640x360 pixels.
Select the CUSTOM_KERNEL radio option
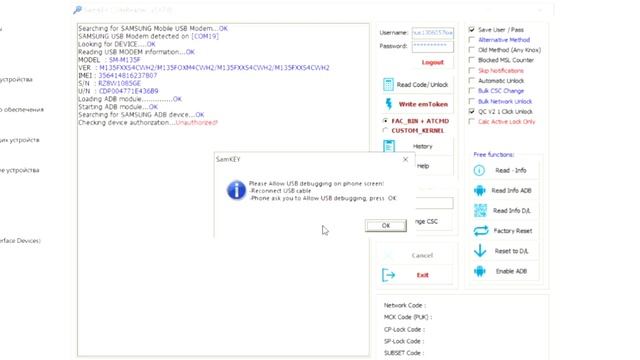(x=385, y=131)
